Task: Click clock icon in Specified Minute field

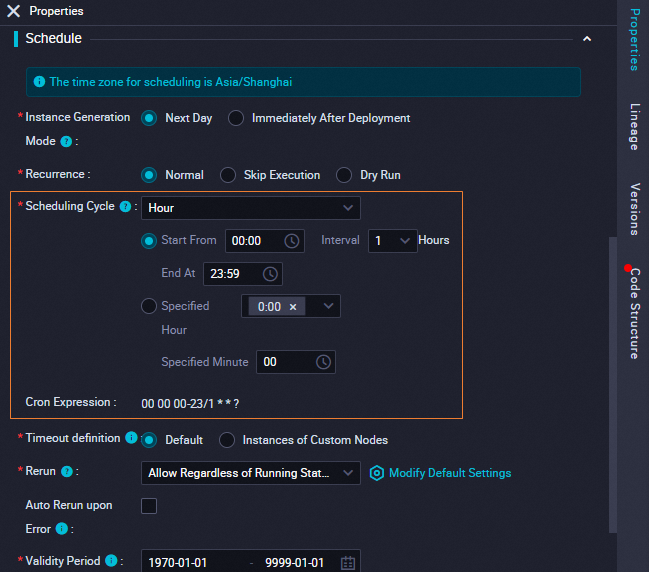Action: click(323, 362)
